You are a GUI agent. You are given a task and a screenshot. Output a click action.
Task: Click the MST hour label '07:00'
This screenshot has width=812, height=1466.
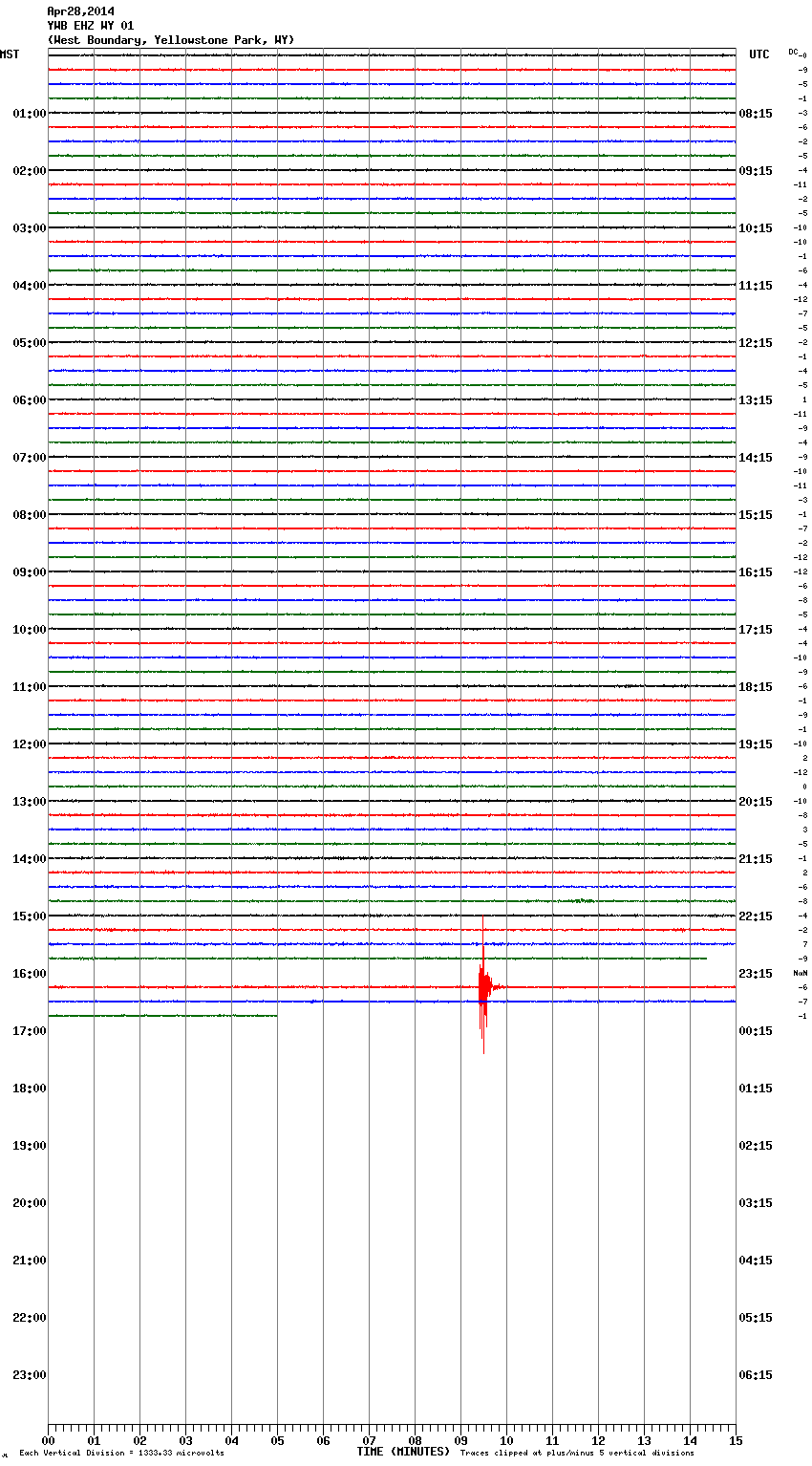[30, 458]
